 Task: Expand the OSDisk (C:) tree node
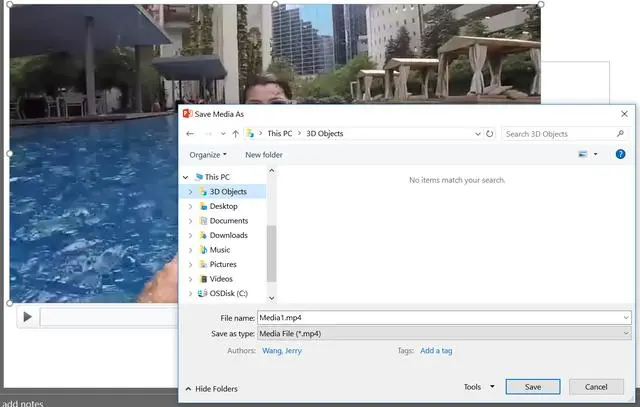[x=190, y=294]
